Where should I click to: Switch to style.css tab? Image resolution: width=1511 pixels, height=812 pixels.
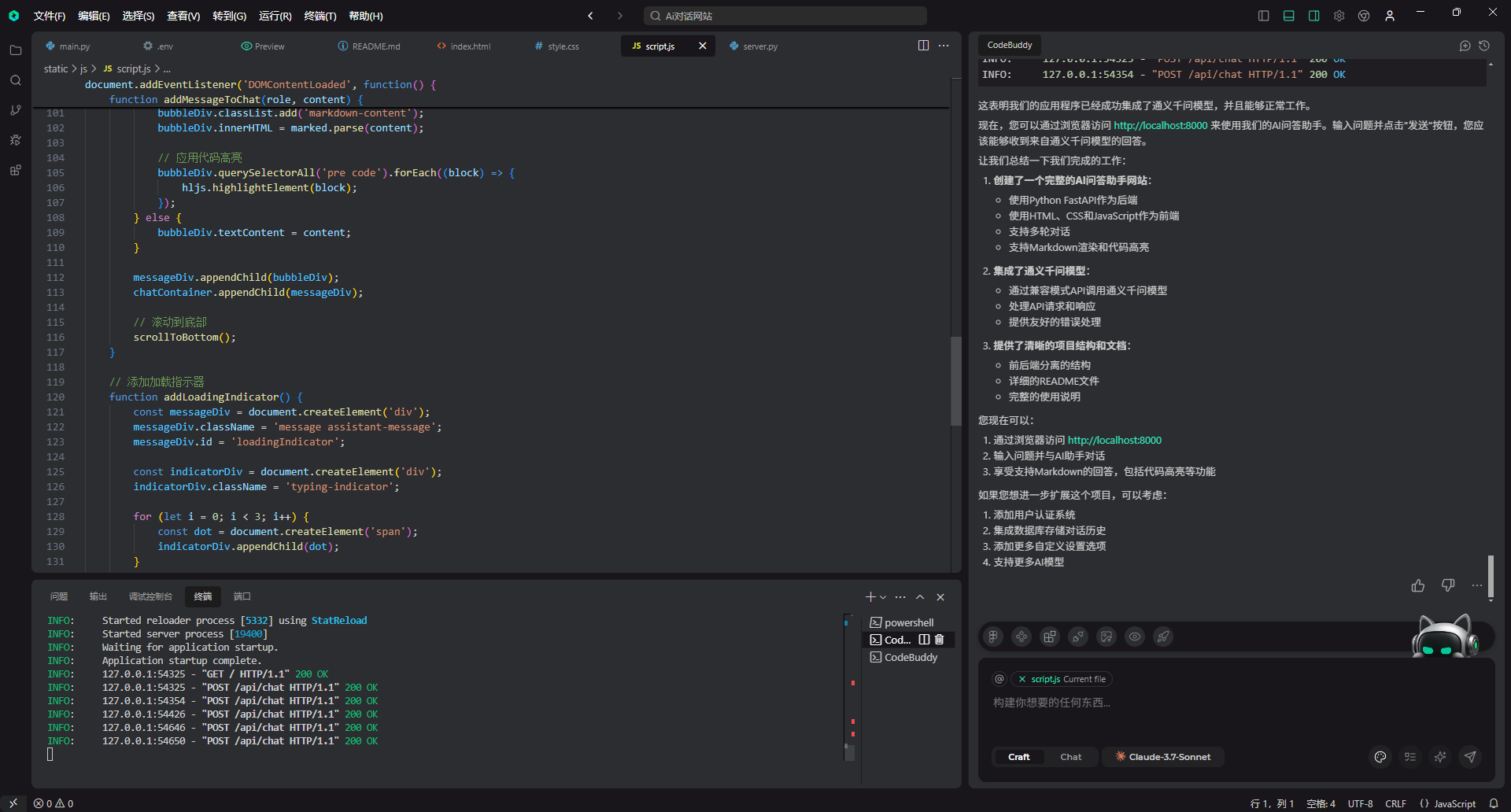pyautogui.click(x=556, y=46)
